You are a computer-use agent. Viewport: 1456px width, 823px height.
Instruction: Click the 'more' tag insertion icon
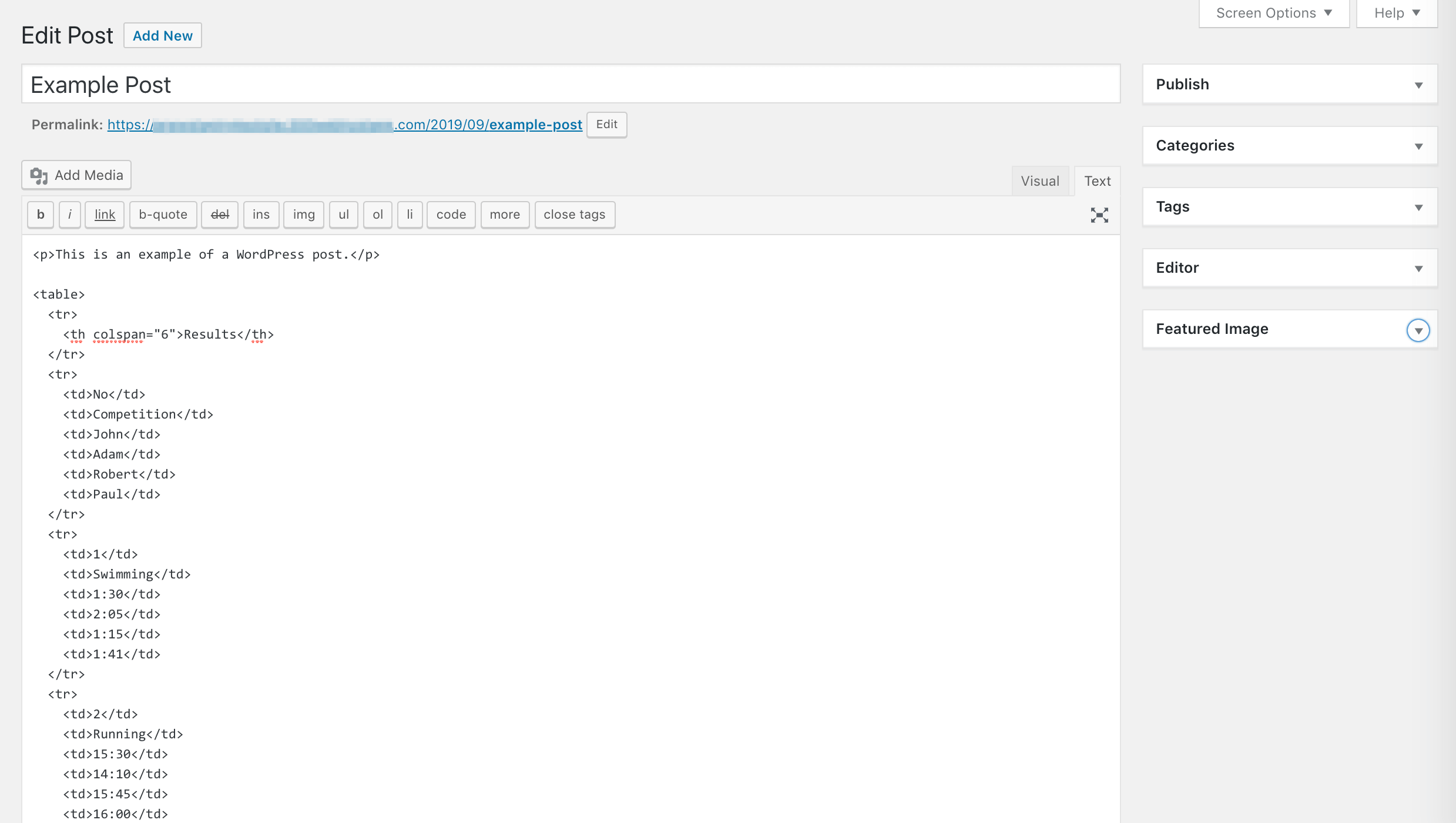coord(504,214)
